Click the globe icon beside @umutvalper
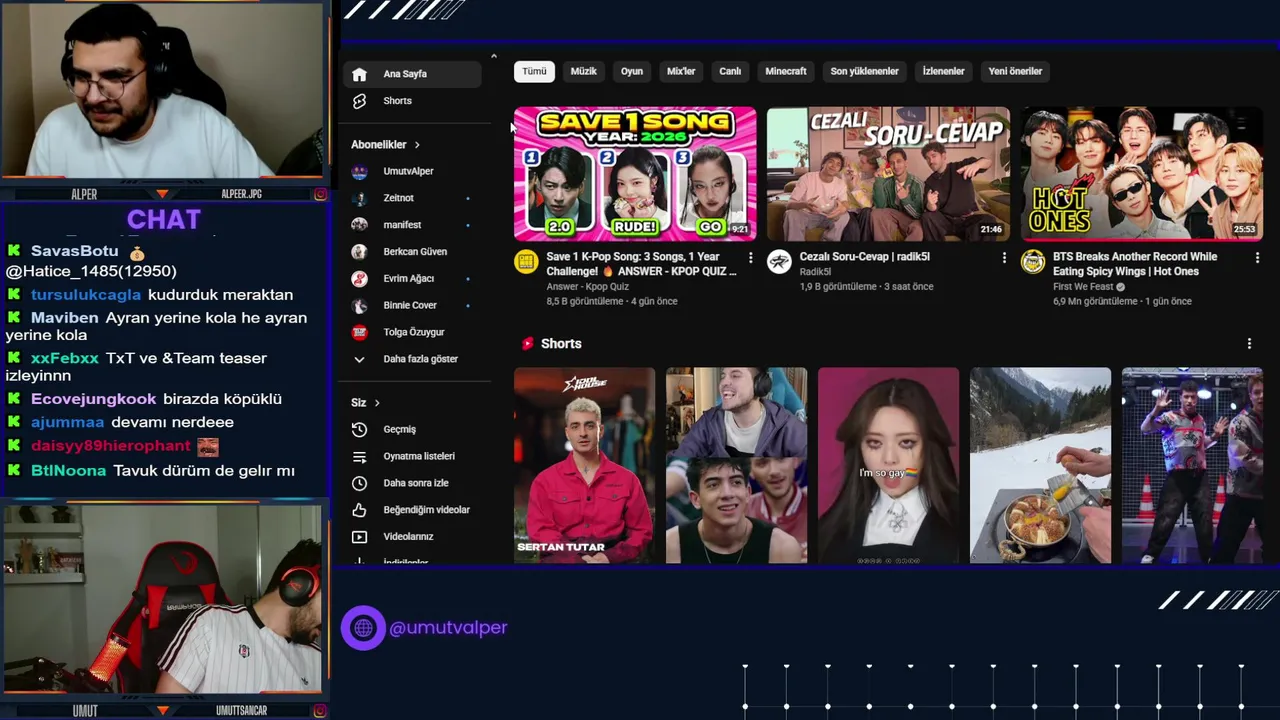Viewport: 1280px width, 720px height. pos(363,628)
